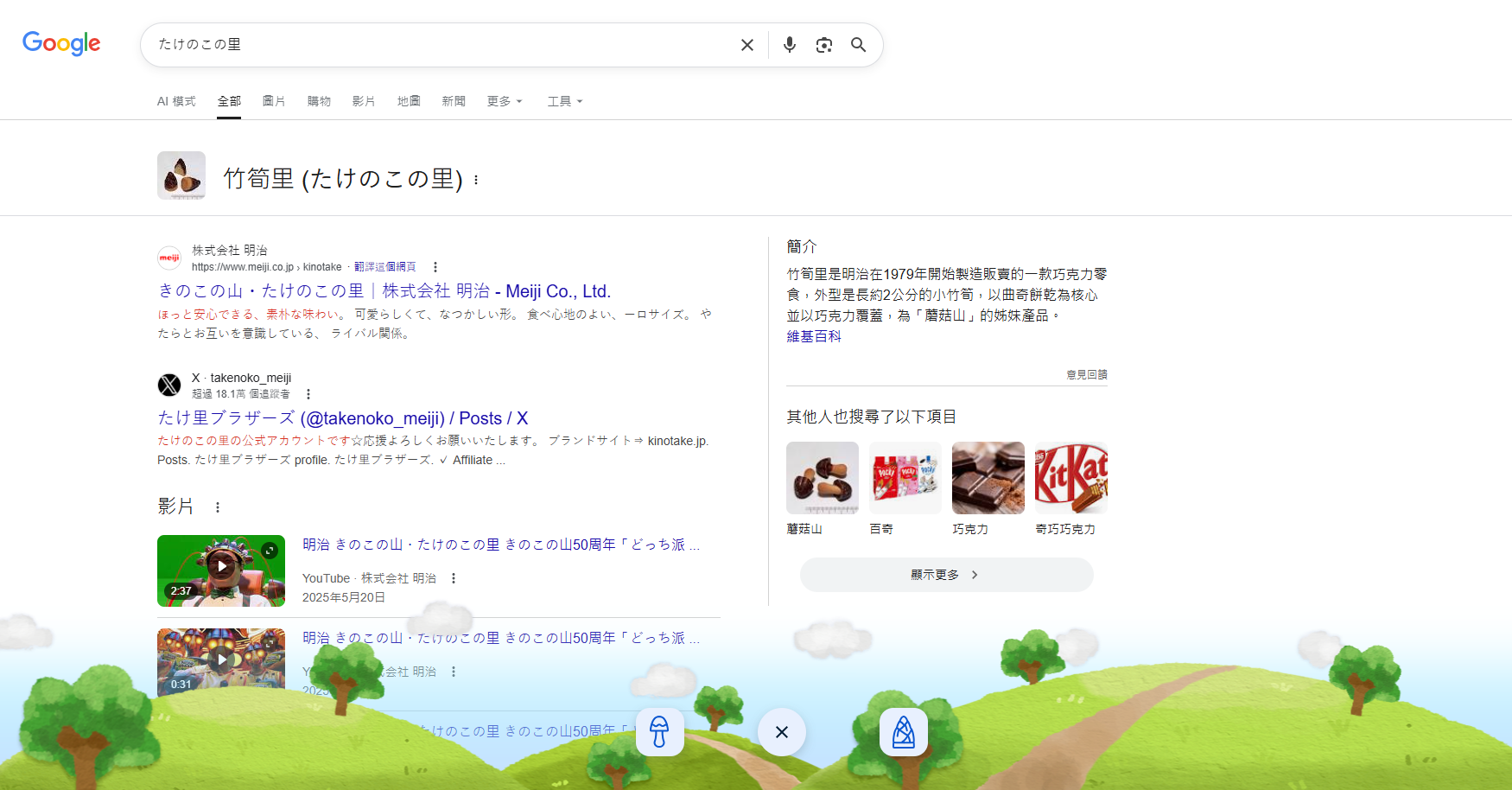The image size is (1512, 790).
Task: Click the 奇巧巧克力 KitKat thumbnail
Action: [x=1070, y=477]
